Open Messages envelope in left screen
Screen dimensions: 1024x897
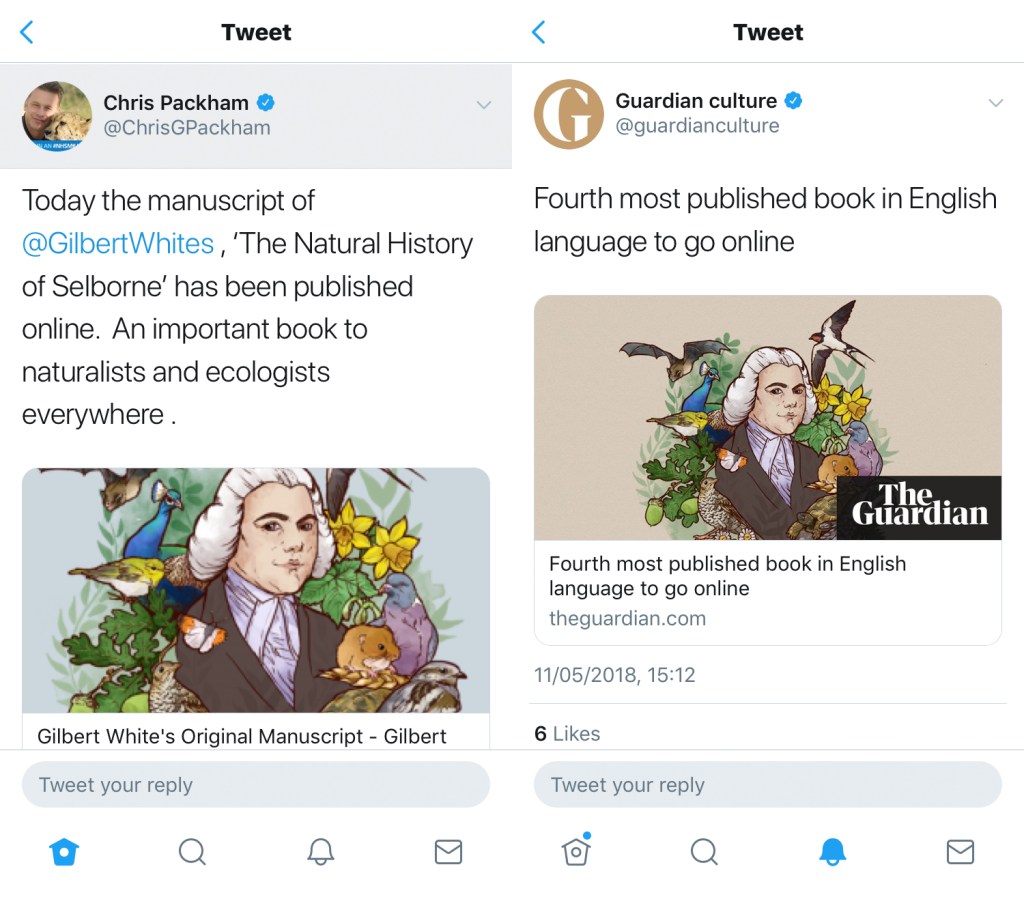(x=448, y=851)
